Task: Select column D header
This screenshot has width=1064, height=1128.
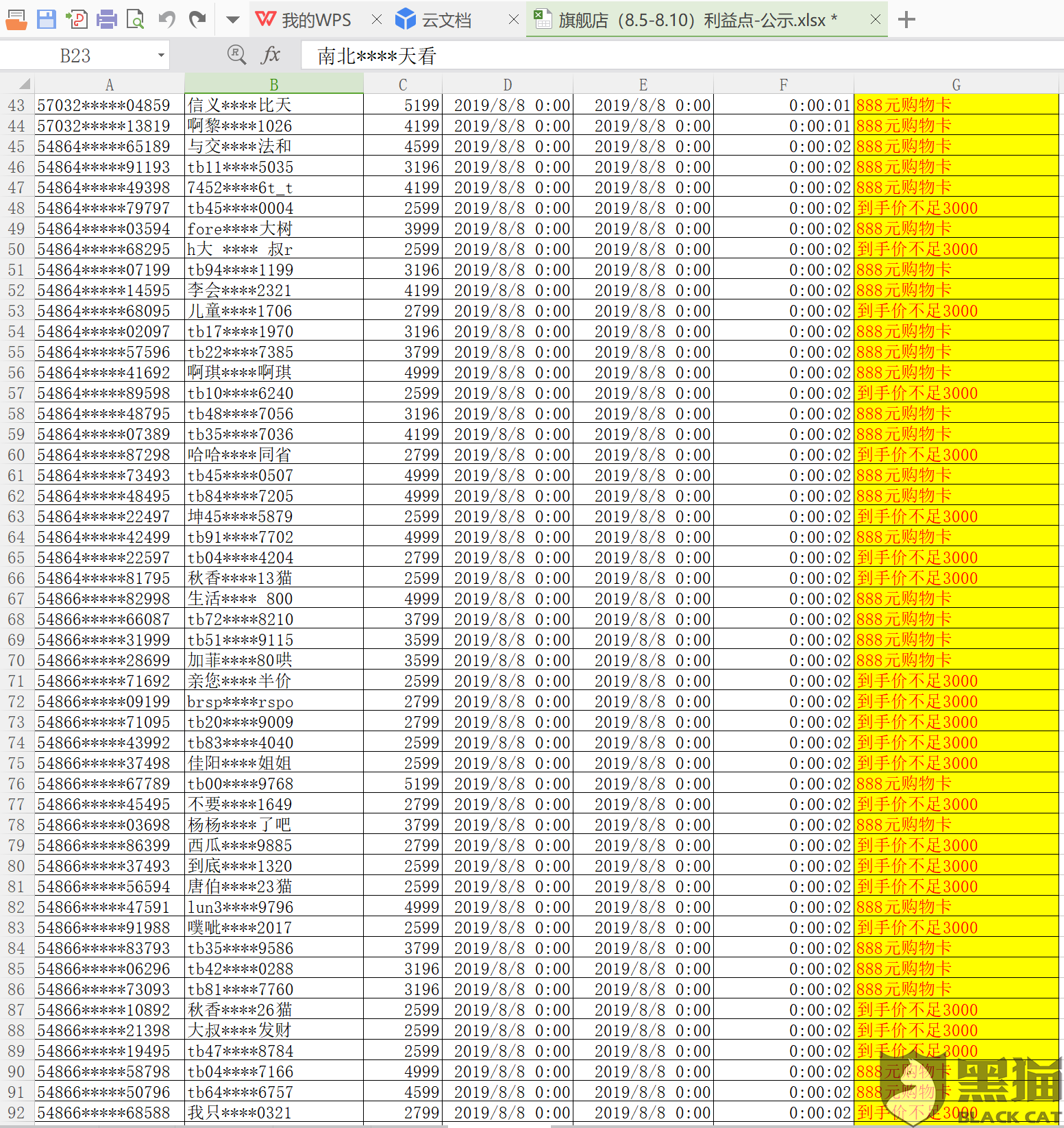Action: click(x=508, y=84)
